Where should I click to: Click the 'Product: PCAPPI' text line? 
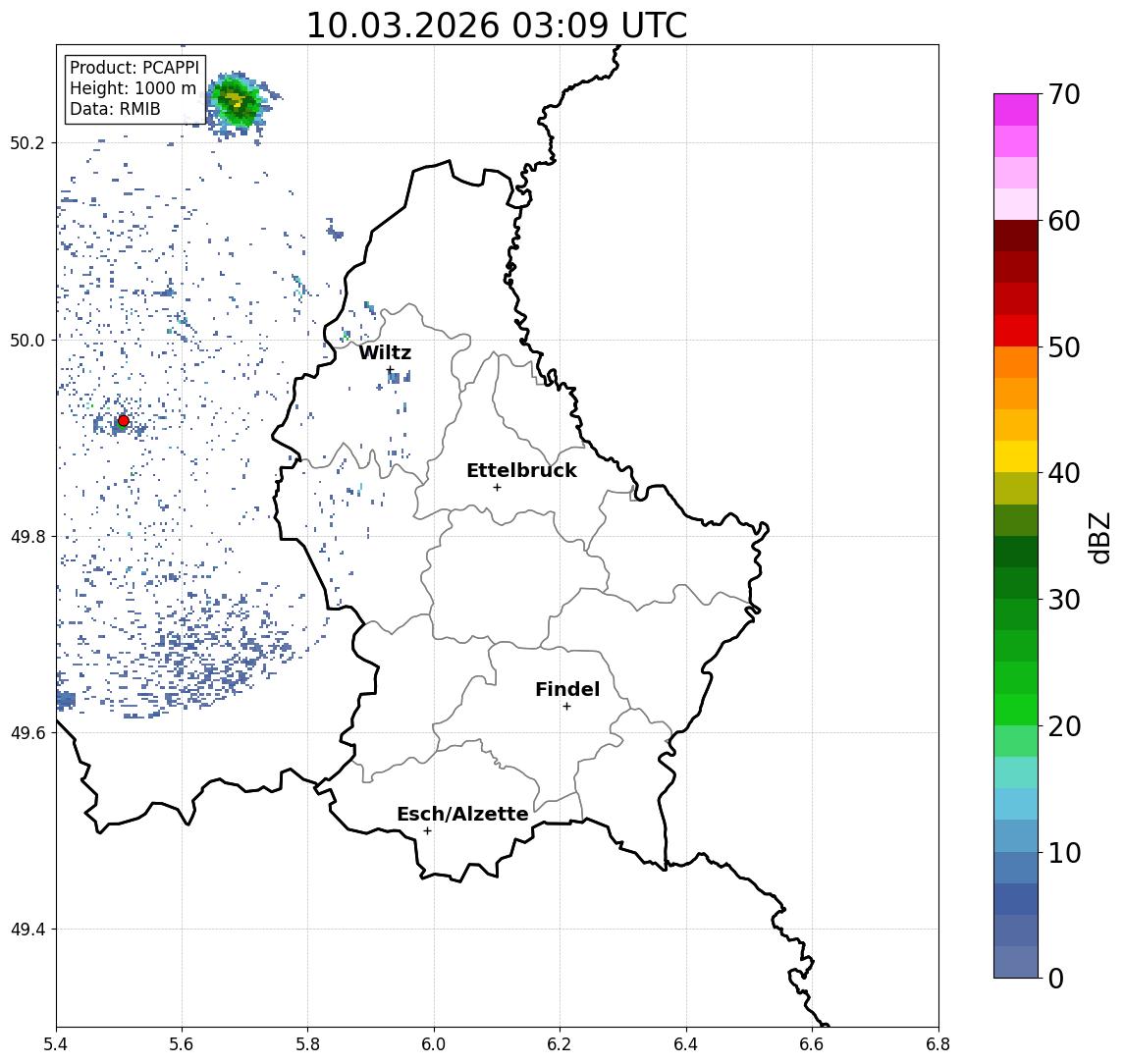click(x=134, y=68)
